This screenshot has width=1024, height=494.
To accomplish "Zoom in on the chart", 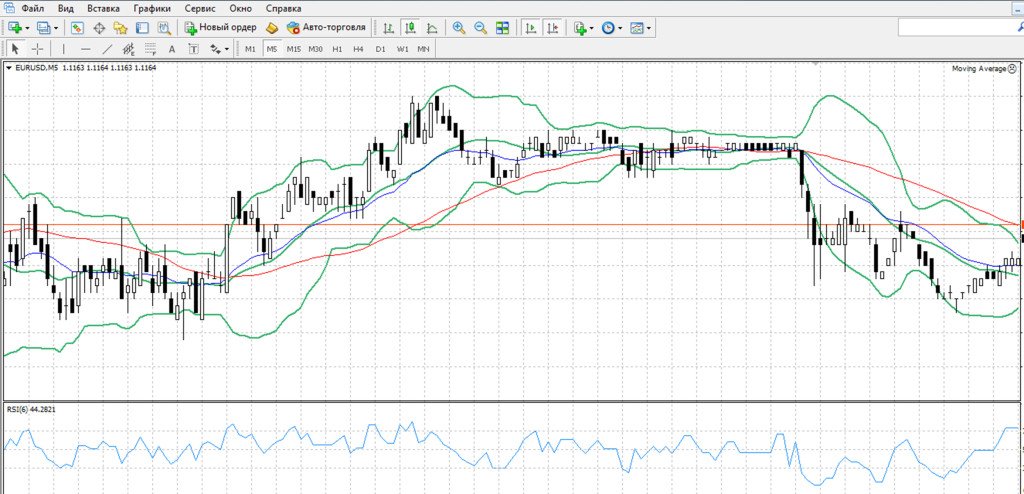I will 459,28.
